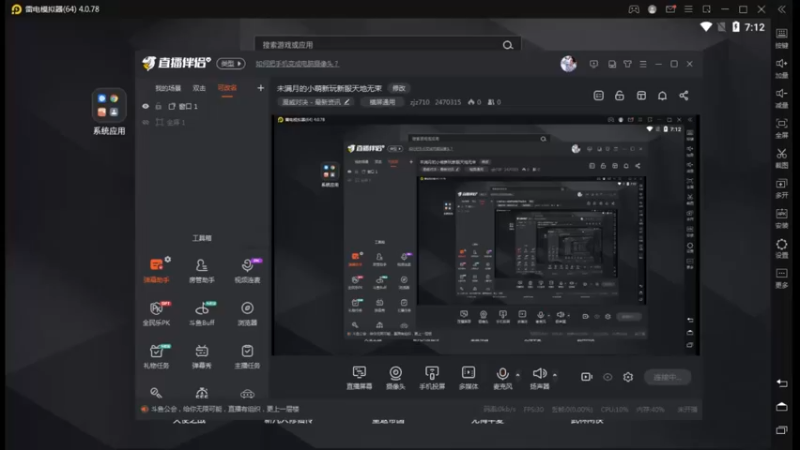Toggle visibility eye of 全屏1 layer
Image resolution: width=800 pixels, height=450 pixels.
pos(145,122)
